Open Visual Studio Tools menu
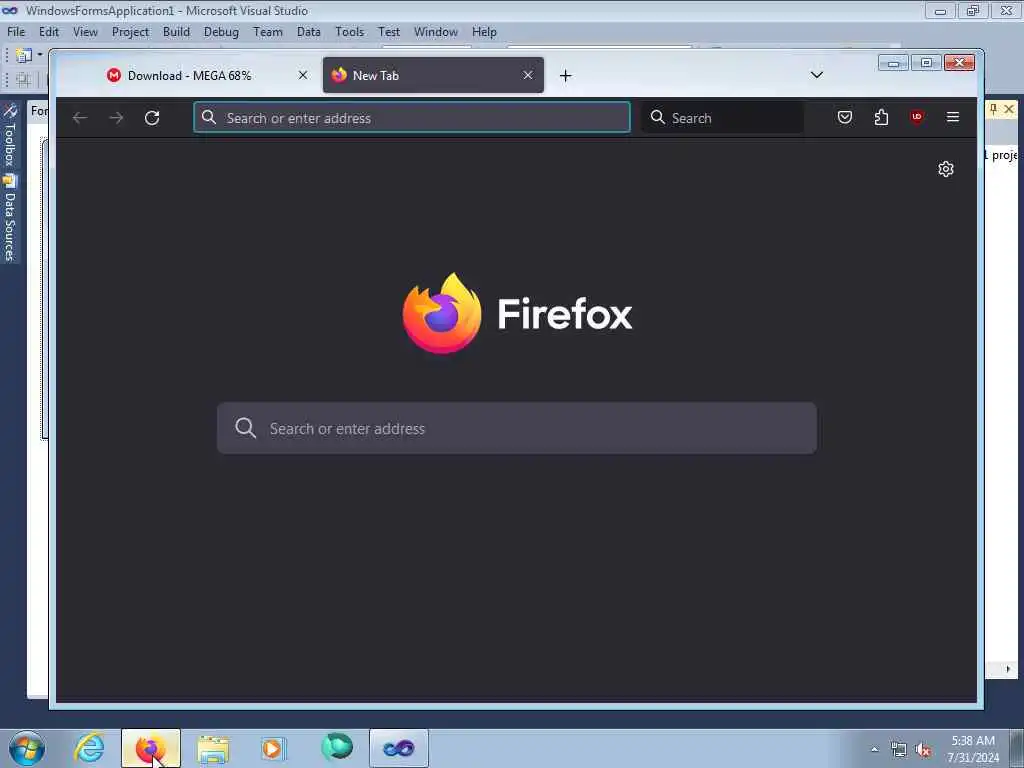The image size is (1024, 768). click(x=349, y=32)
